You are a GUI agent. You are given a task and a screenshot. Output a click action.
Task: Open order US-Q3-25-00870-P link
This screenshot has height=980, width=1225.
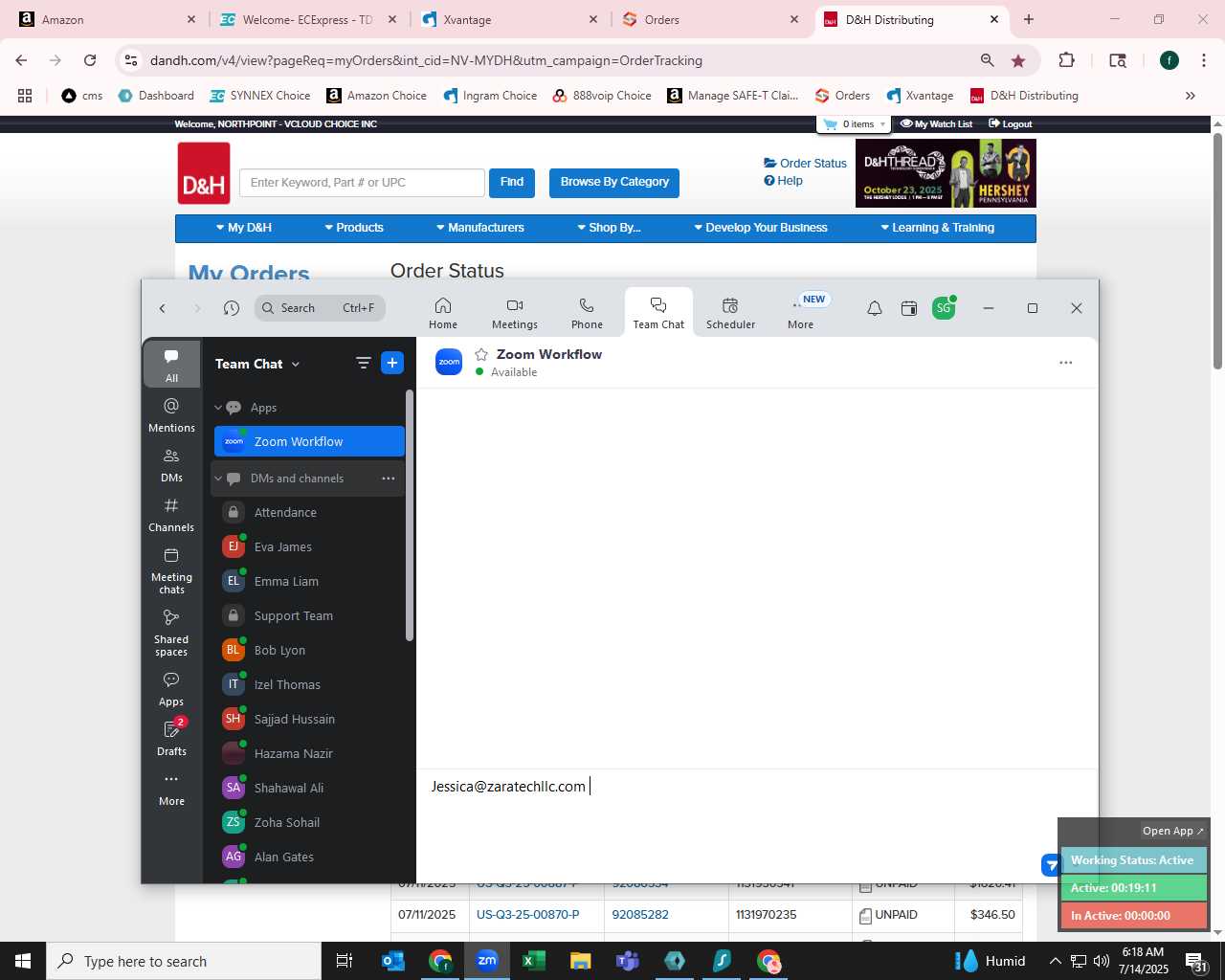528,915
